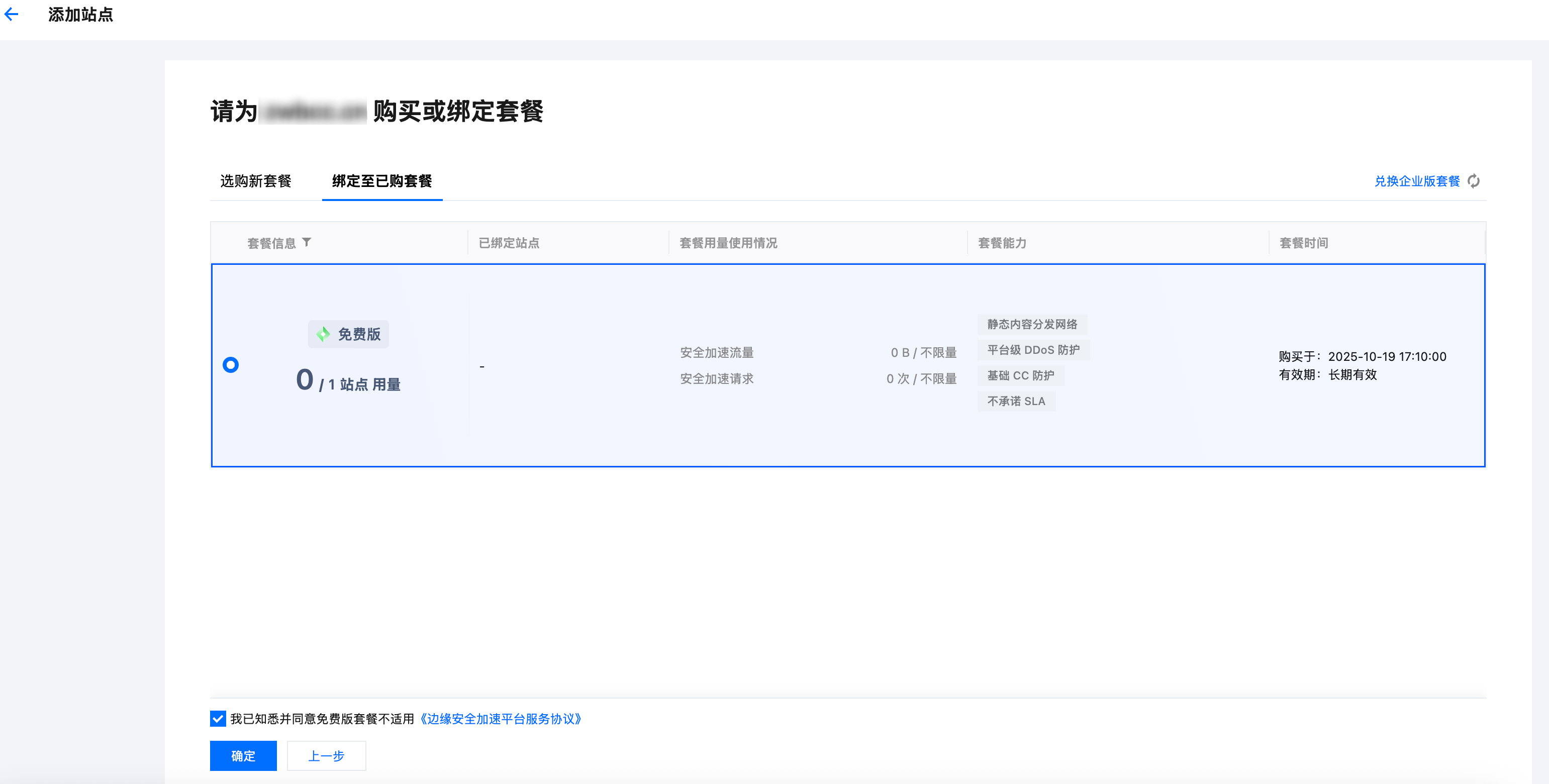The height and width of the screenshot is (784, 1549).
Task: Click the 免费版 plan badge label
Action: pos(359,334)
